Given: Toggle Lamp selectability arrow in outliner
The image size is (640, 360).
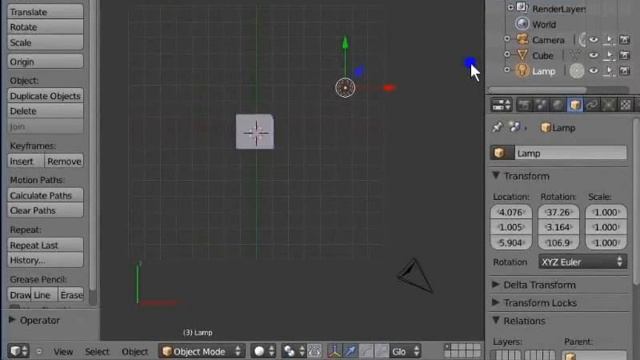Looking at the screenshot, I should (x=609, y=71).
